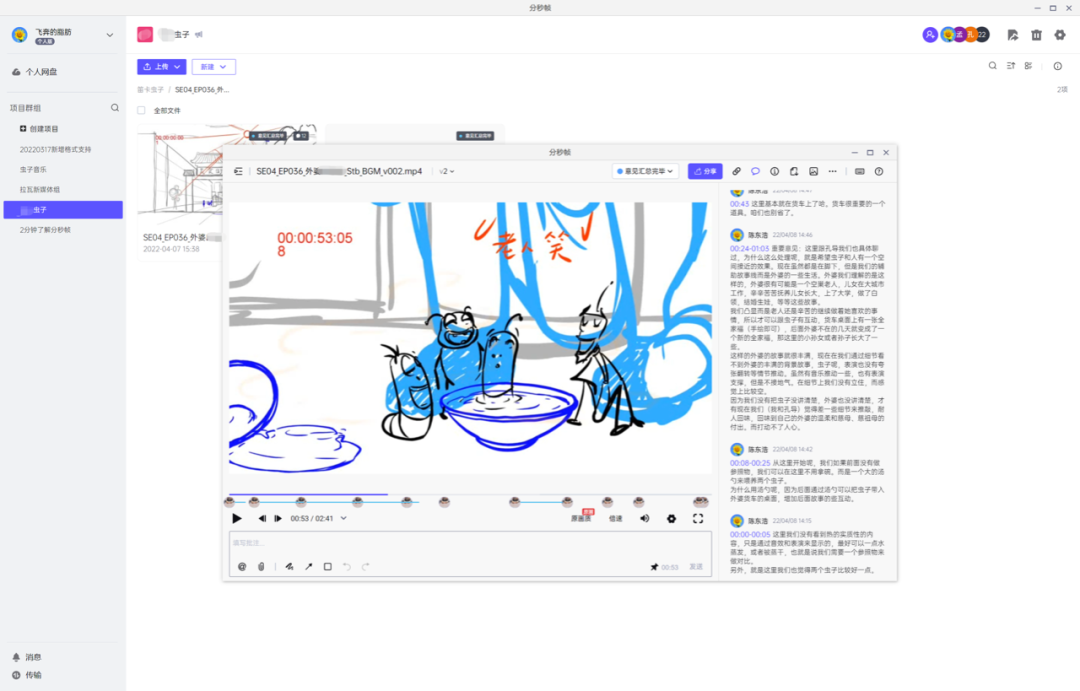Image resolution: width=1080 pixels, height=691 pixels.
Task: Step forward one frame
Action: point(278,518)
